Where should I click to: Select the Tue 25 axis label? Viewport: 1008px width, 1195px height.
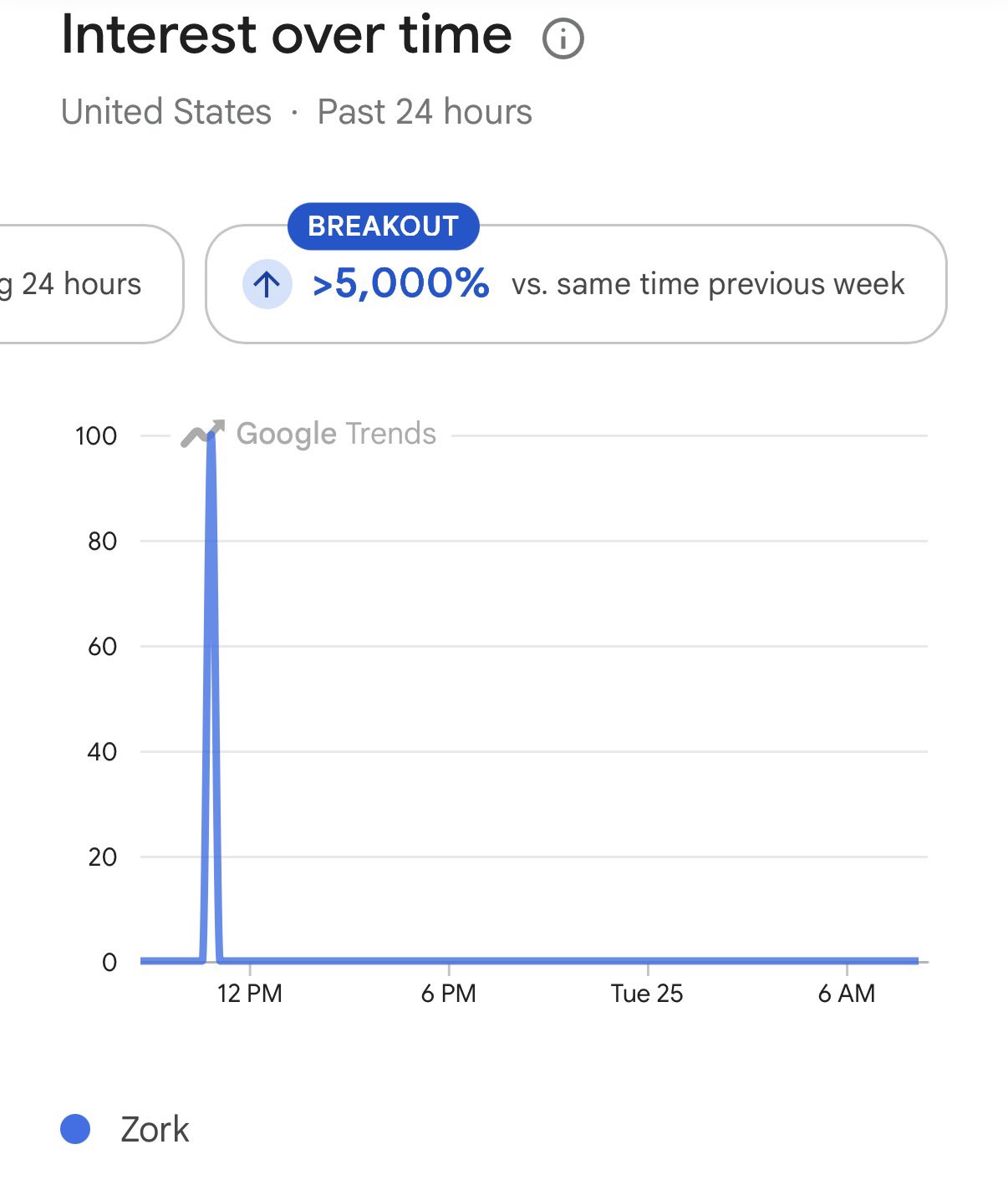tap(647, 994)
